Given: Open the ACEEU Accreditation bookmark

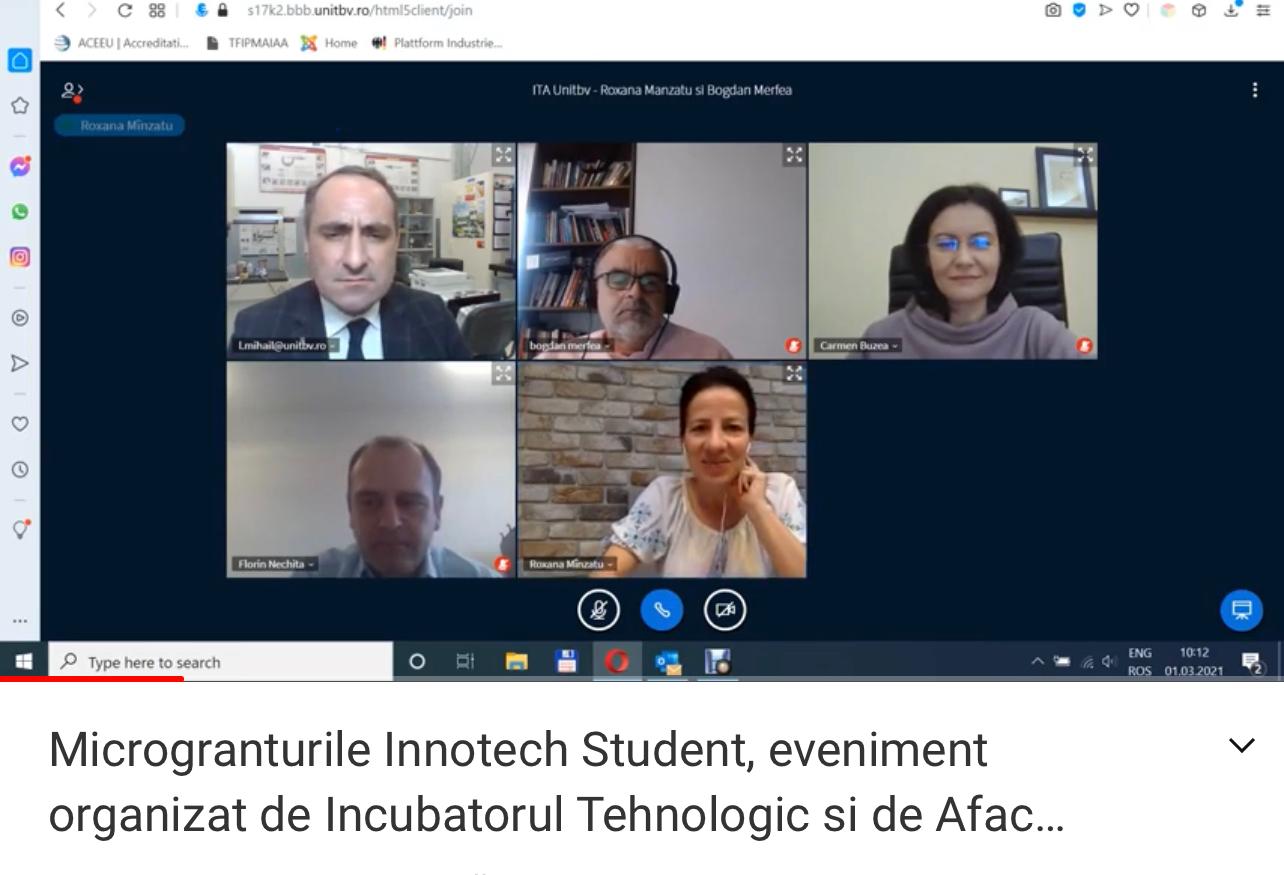Looking at the screenshot, I should pos(121,43).
